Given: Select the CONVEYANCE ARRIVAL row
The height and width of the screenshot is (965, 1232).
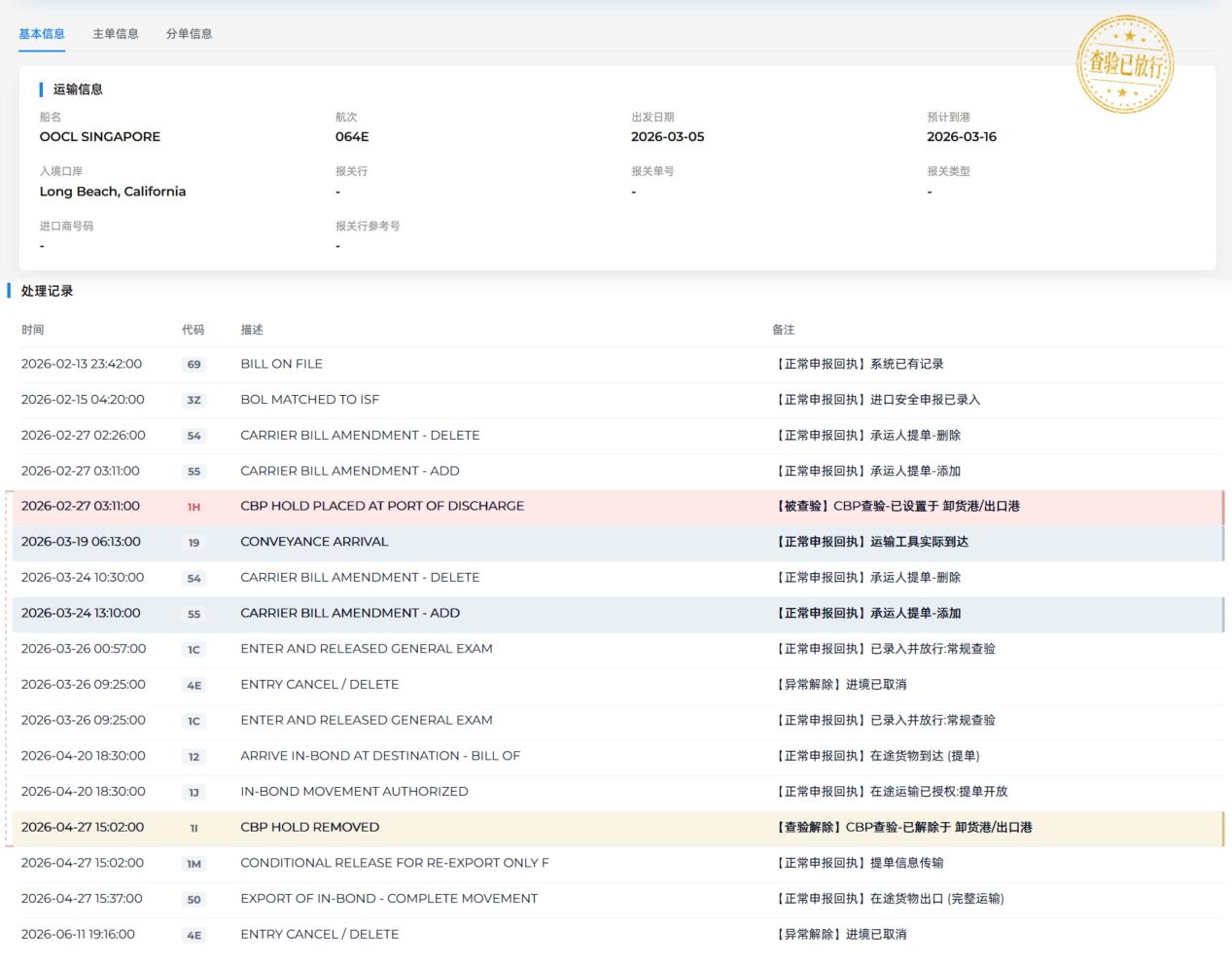Looking at the screenshot, I should [618, 542].
